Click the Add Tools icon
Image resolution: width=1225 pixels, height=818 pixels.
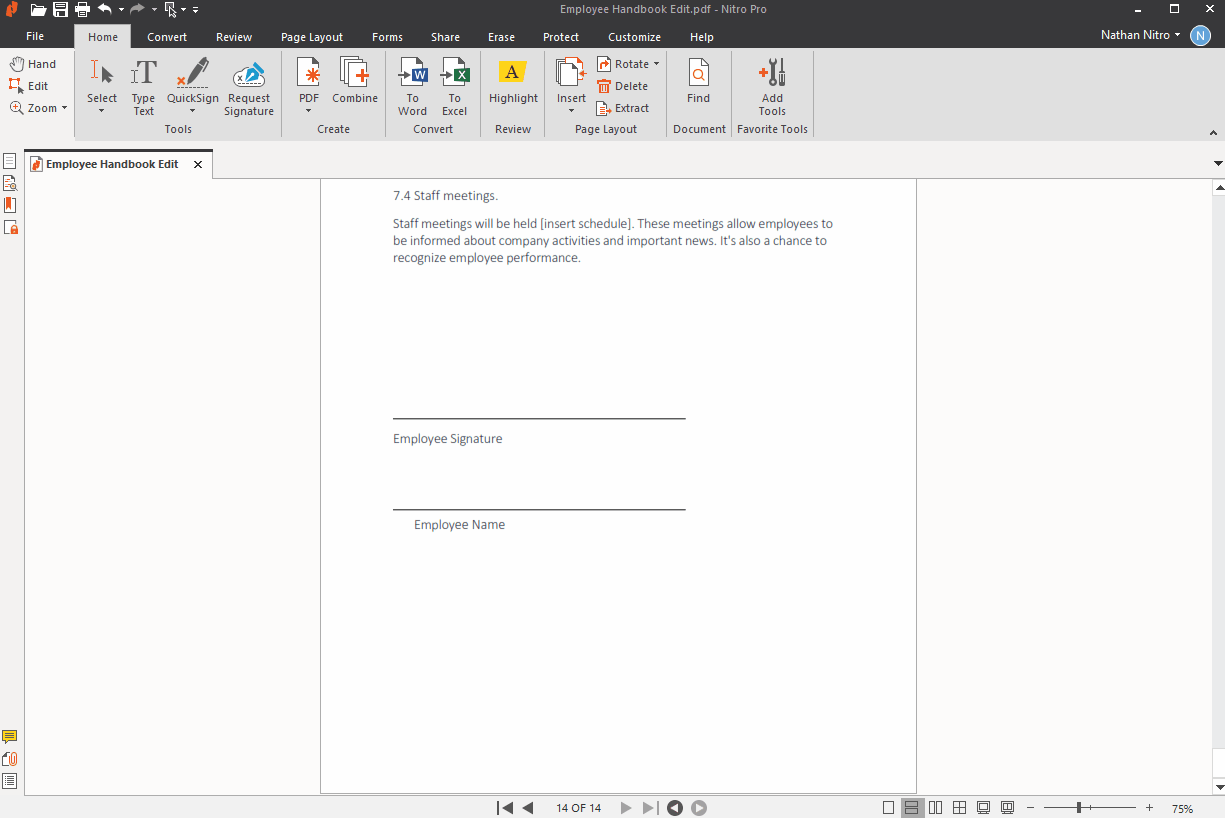click(x=772, y=86)
